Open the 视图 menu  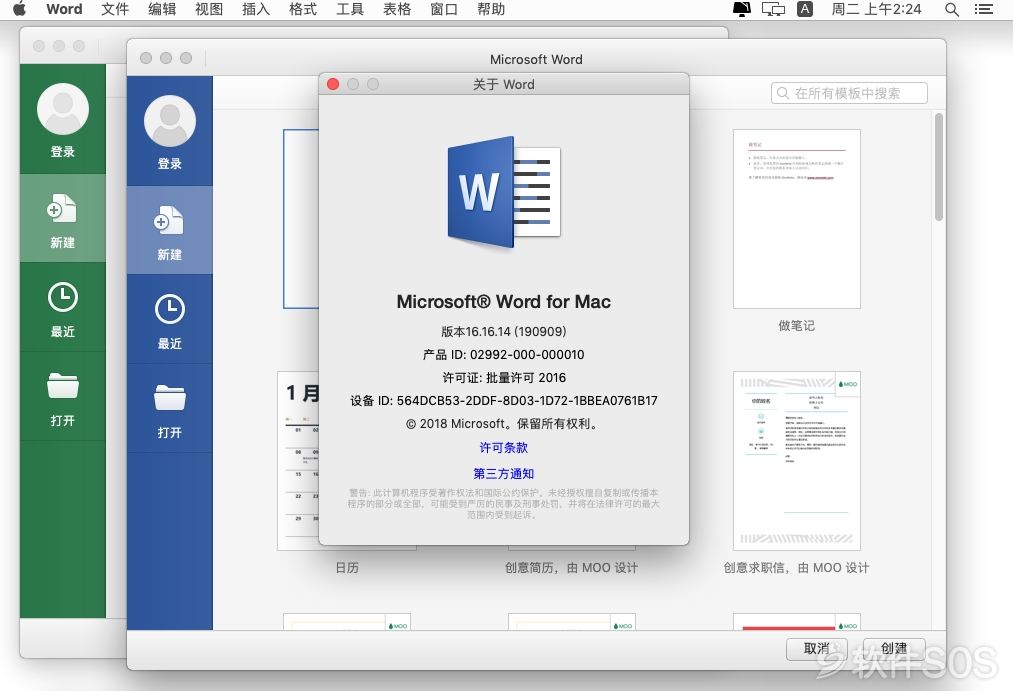click(209, 9)
